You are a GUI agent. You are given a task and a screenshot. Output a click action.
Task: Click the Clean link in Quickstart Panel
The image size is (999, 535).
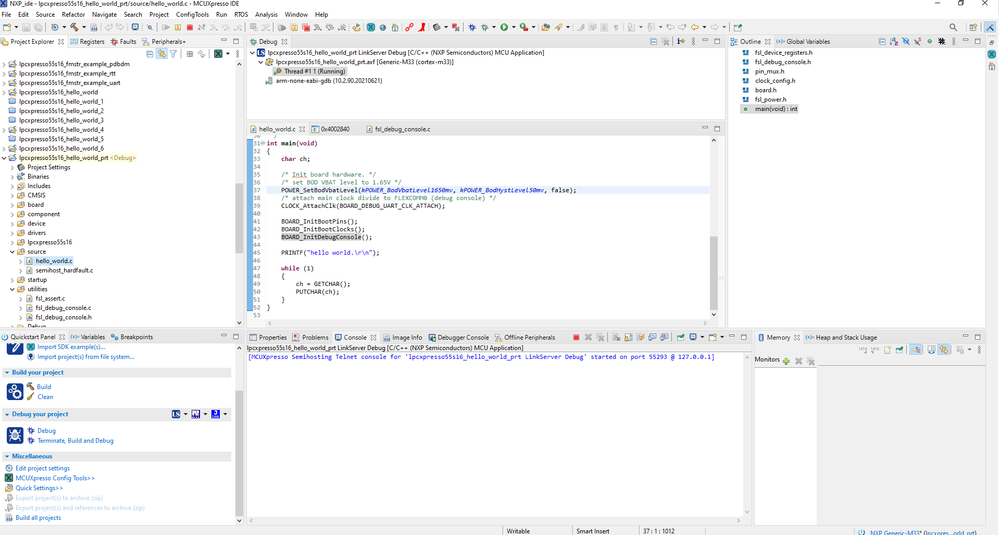(x=45, y=397)
